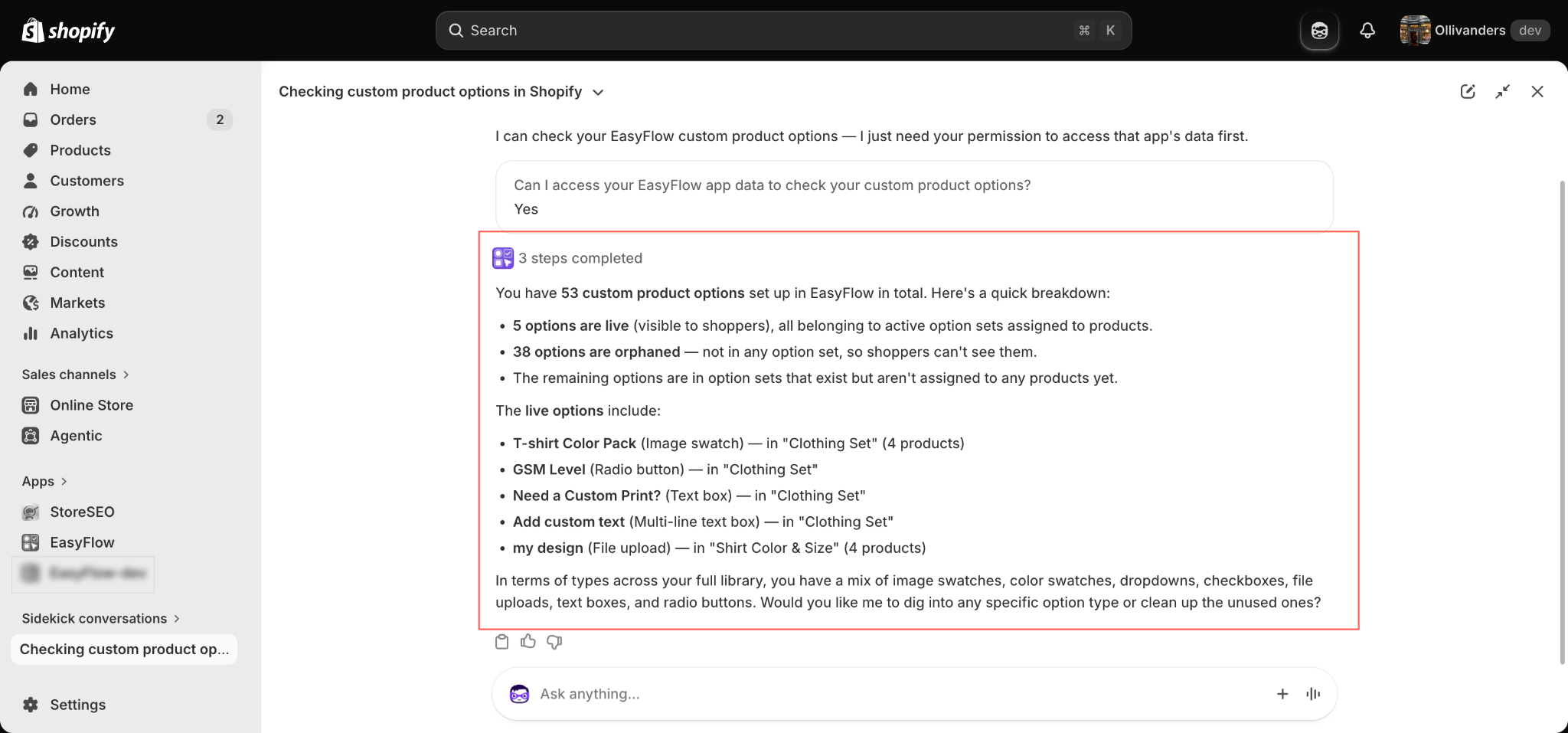Give thumbs up to response
Screen dimensions: 1568x733
(x=528, y=642)
